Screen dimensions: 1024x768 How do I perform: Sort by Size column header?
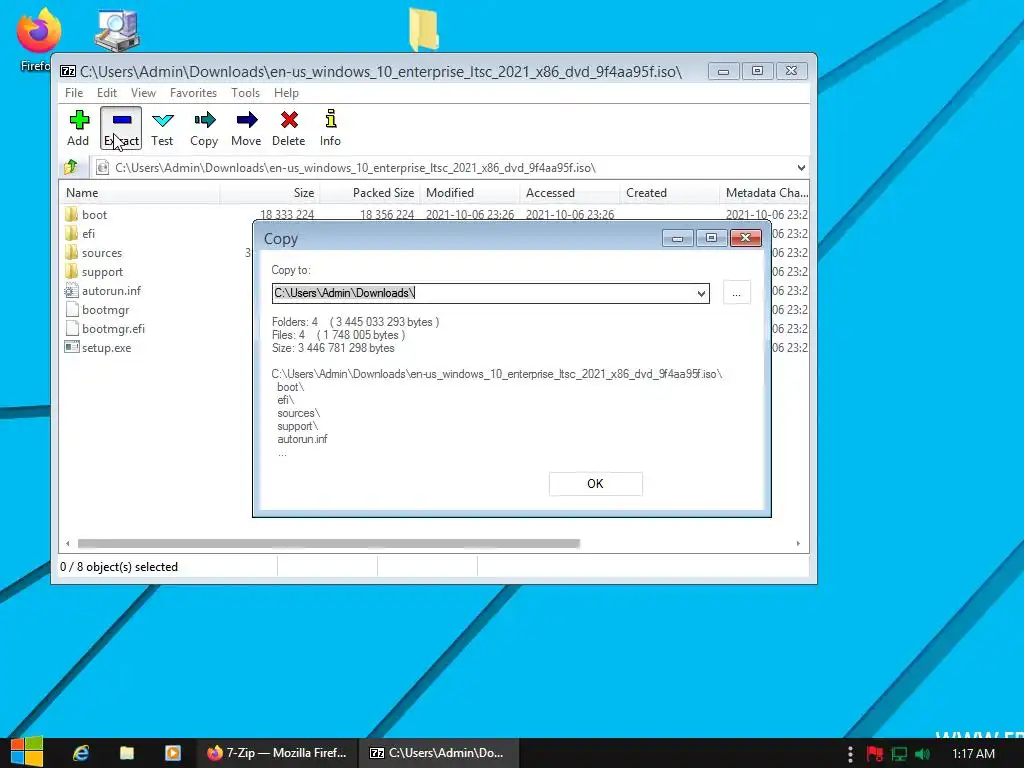coord(270,193)
